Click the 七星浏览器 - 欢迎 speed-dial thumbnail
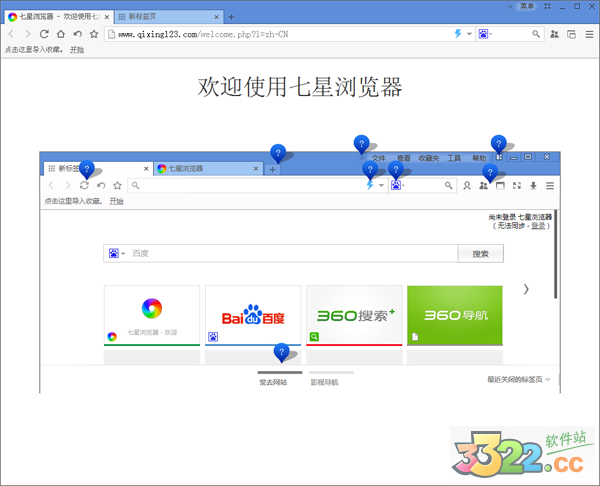Image resolution: width=600 pixels, height=486 pixels. coord(152,315)
